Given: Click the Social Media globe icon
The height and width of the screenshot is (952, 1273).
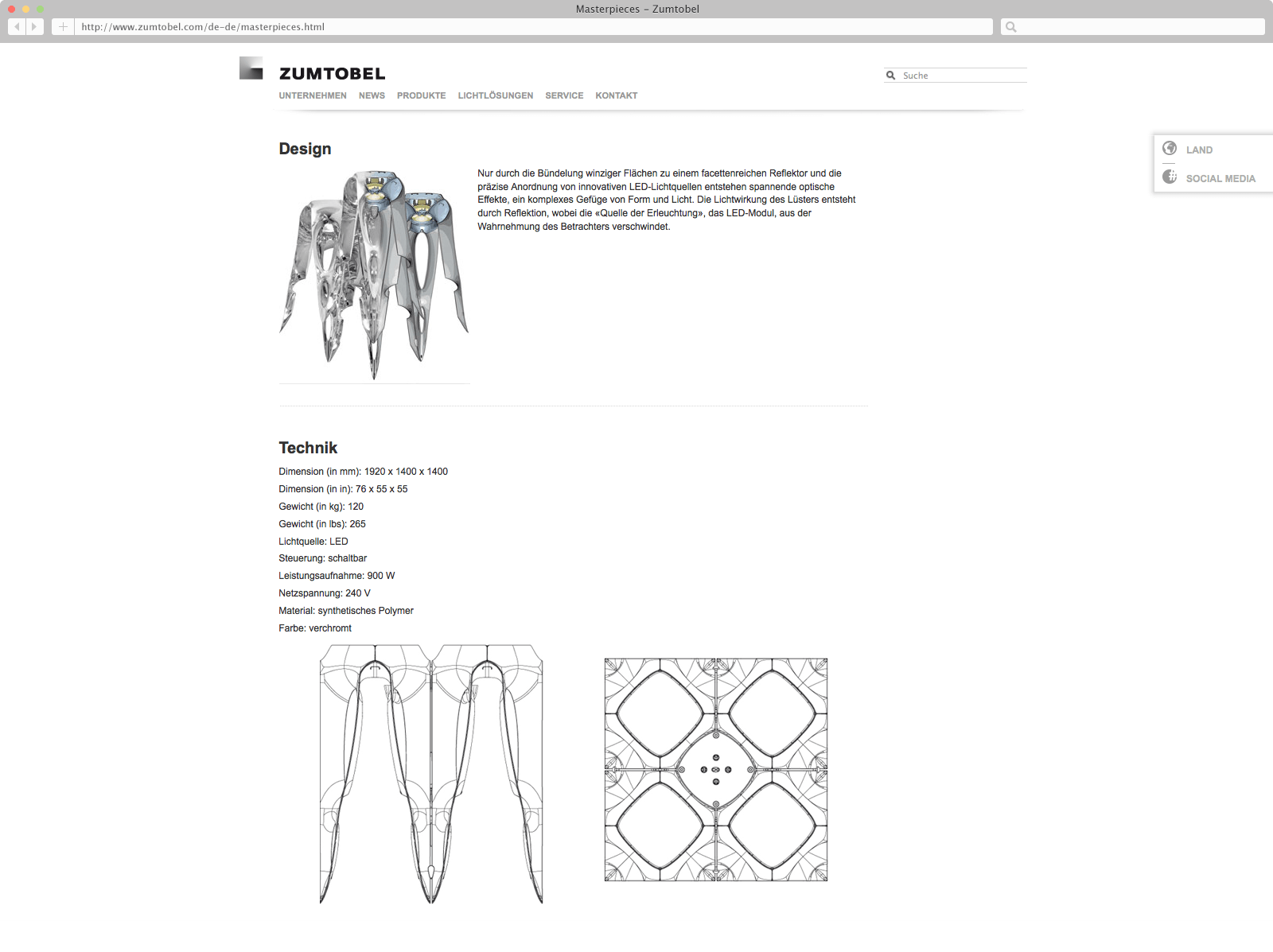Looking at the screenshot, I should [1170, 177].
